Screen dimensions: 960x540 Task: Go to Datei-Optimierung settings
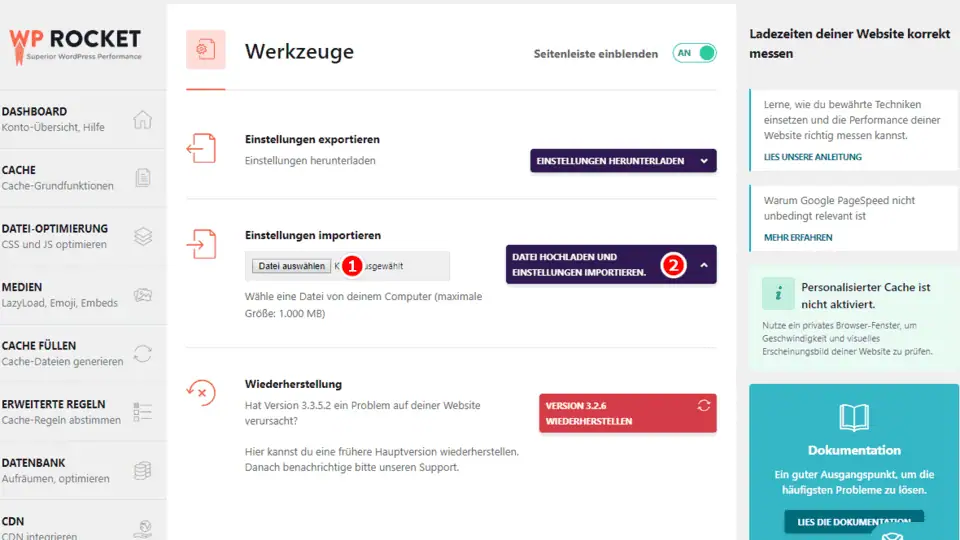click(x=83, y=236)
